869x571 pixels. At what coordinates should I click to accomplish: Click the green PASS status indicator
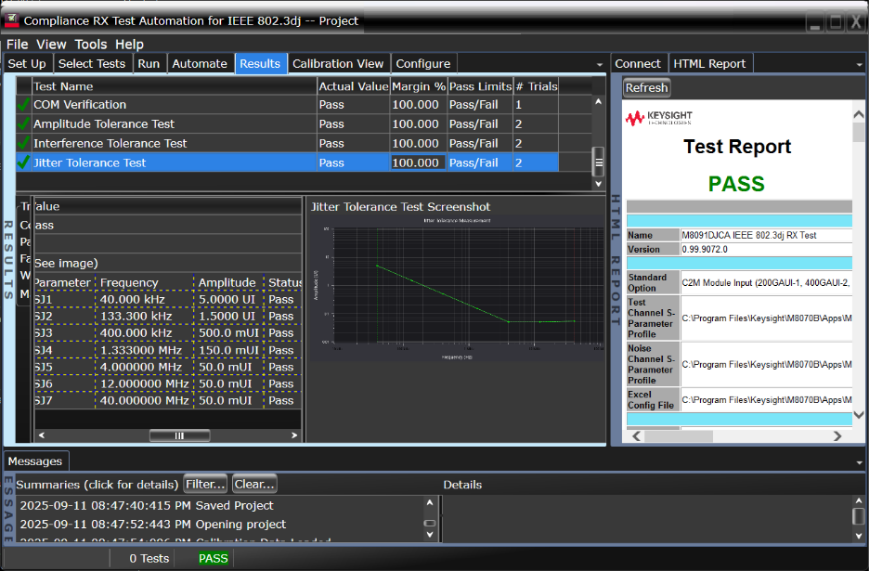pos(213,558)
